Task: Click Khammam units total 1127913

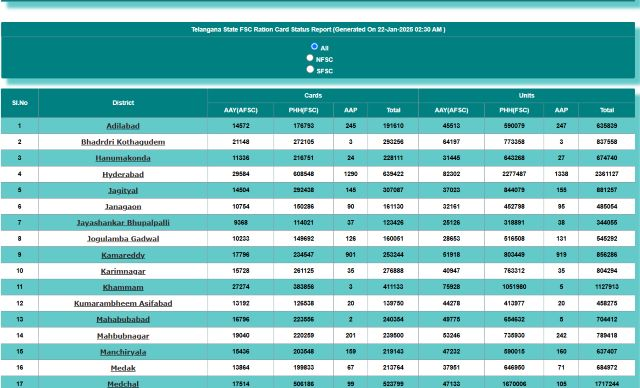Action: tap(607, 287)
